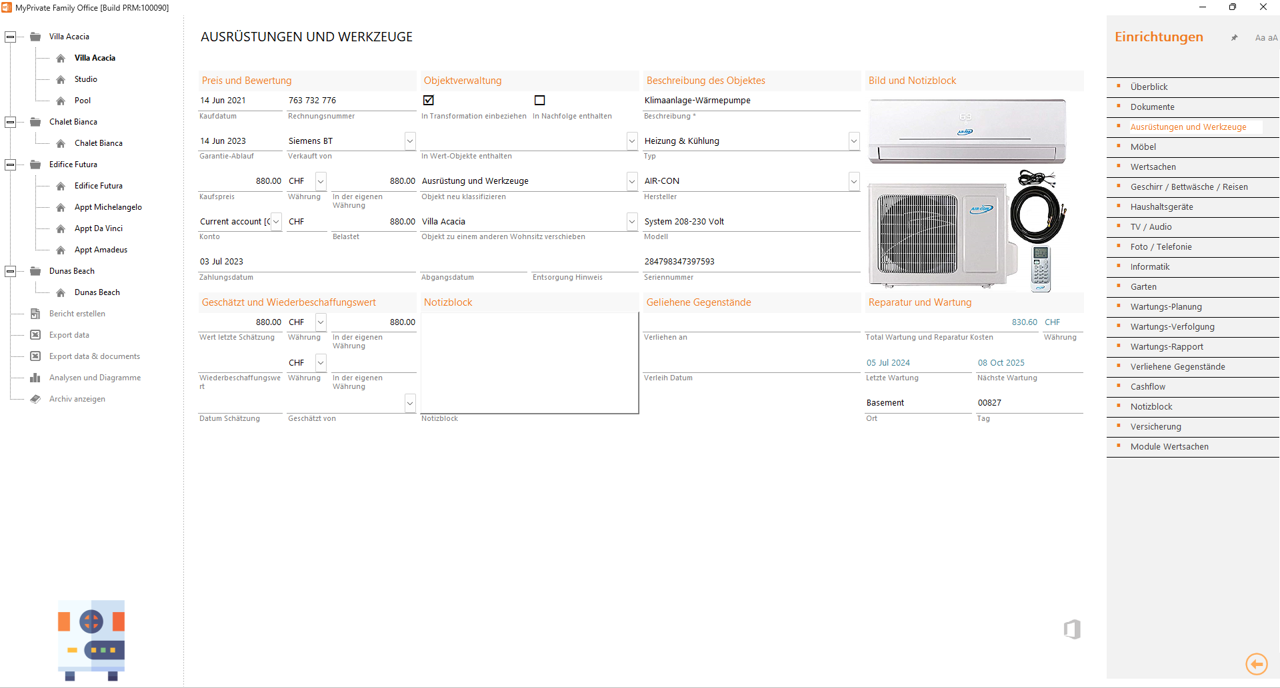
Task: Toggle the Aa aA font size control
Action: coord(1266,38)
